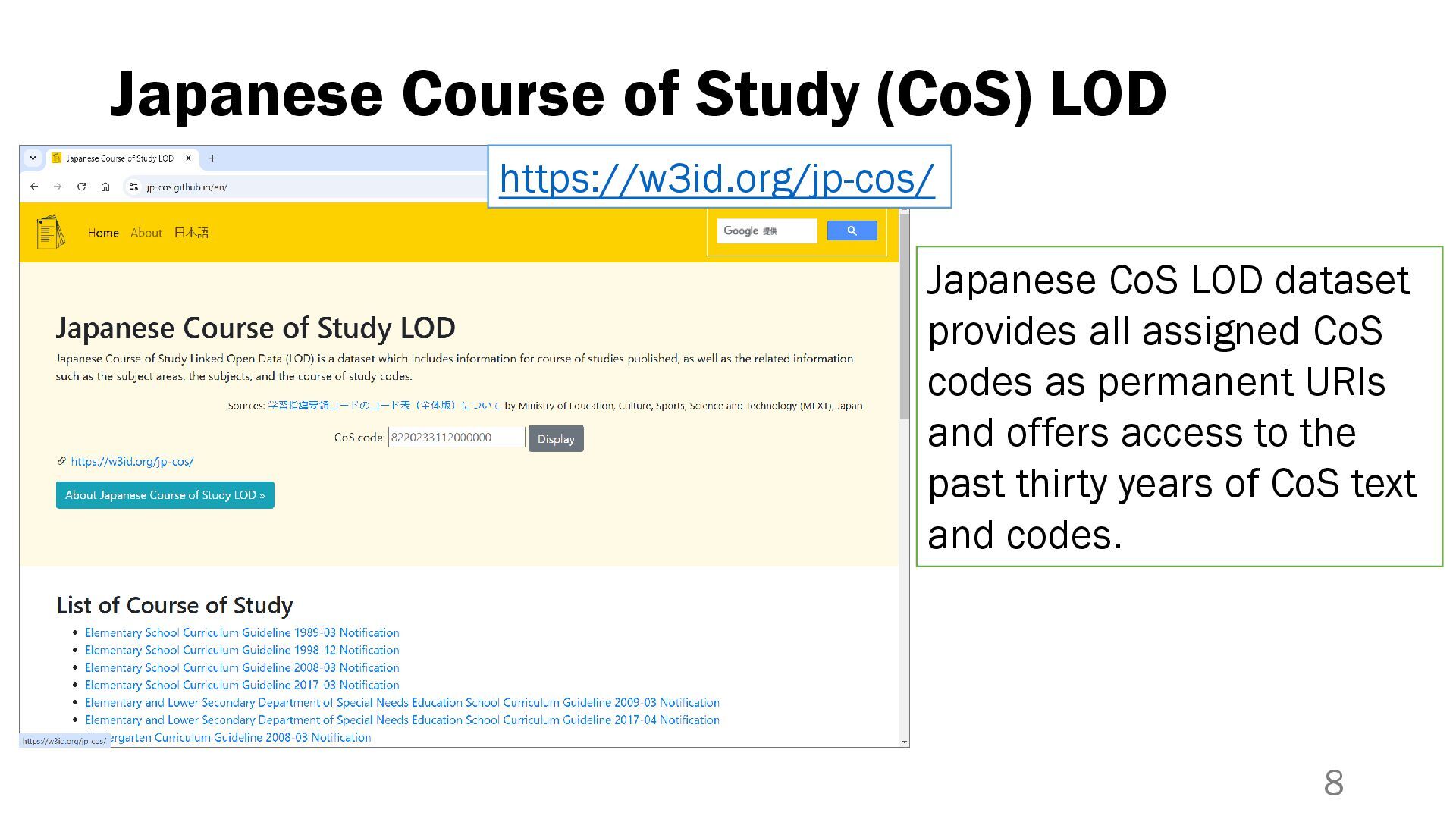Close the Japanese Course of Study LOD tab
Screen dimensions: 1456x819
189,158
